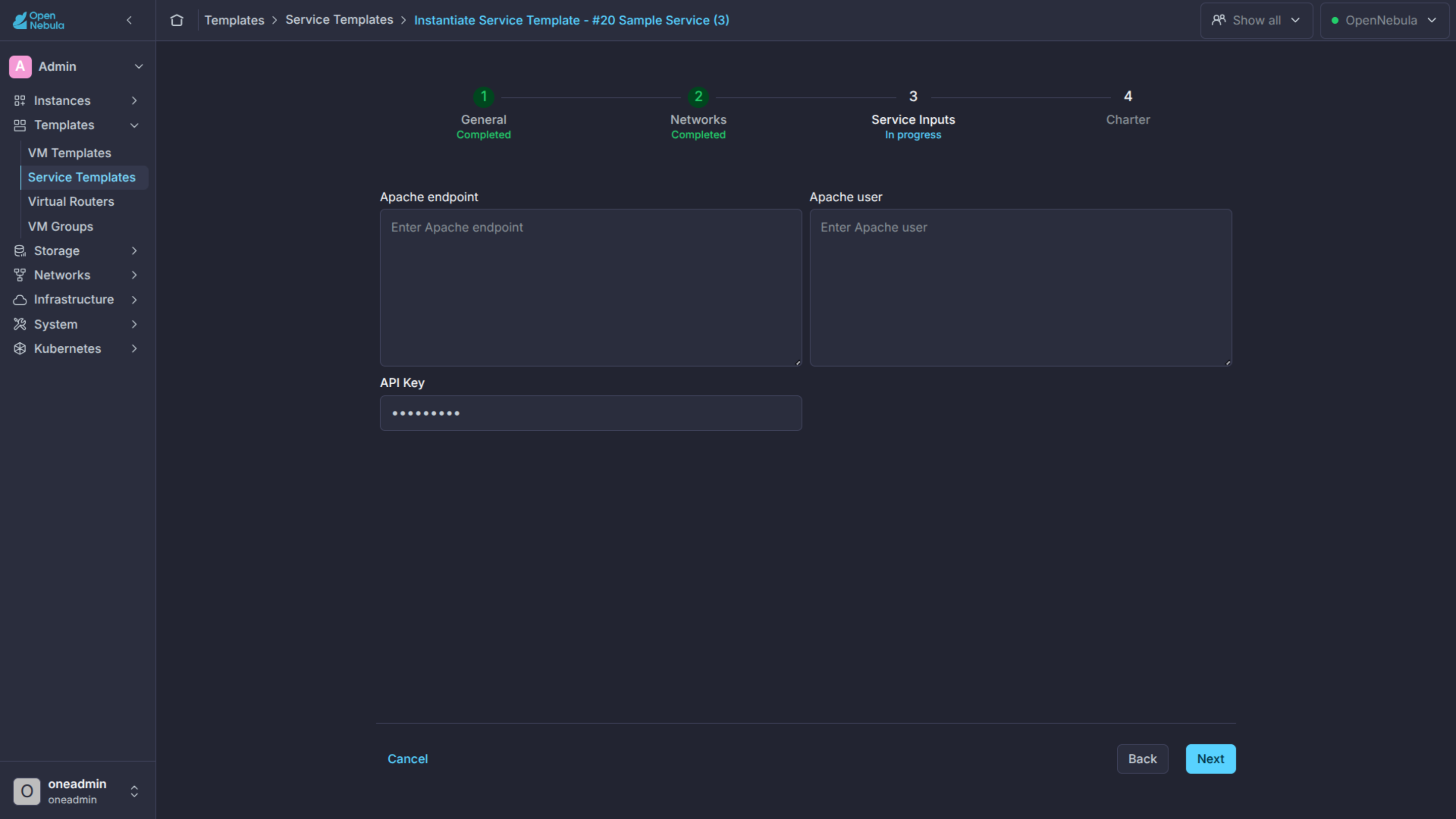Screen dimensions: 1456x819
Task: Click the oneadmin user avatar
Action: click(x=27, y=791)
